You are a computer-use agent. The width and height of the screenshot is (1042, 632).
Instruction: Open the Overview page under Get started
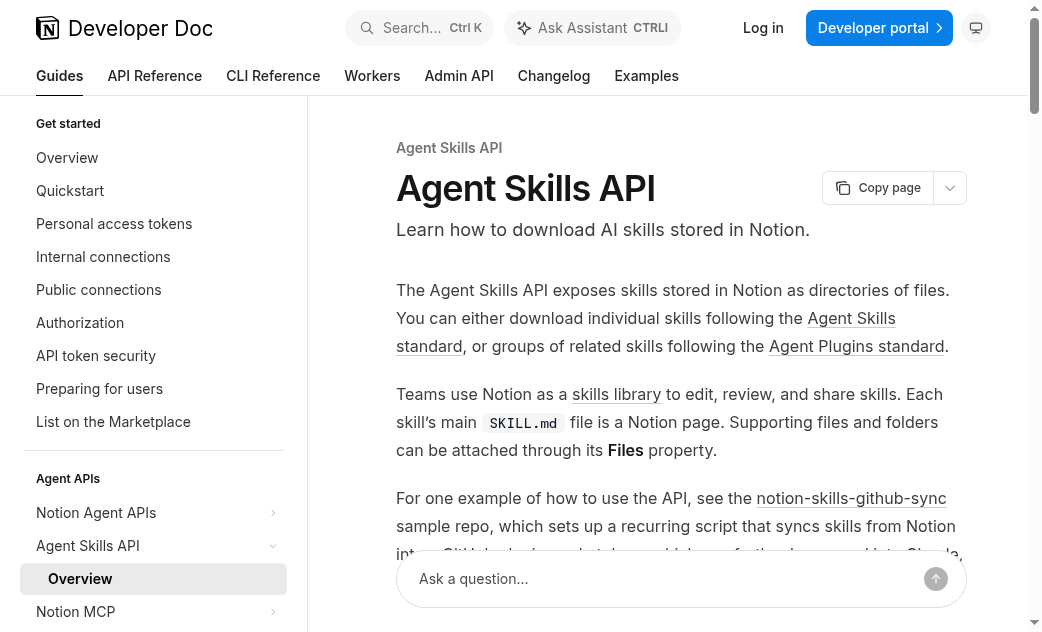(67, 158)
